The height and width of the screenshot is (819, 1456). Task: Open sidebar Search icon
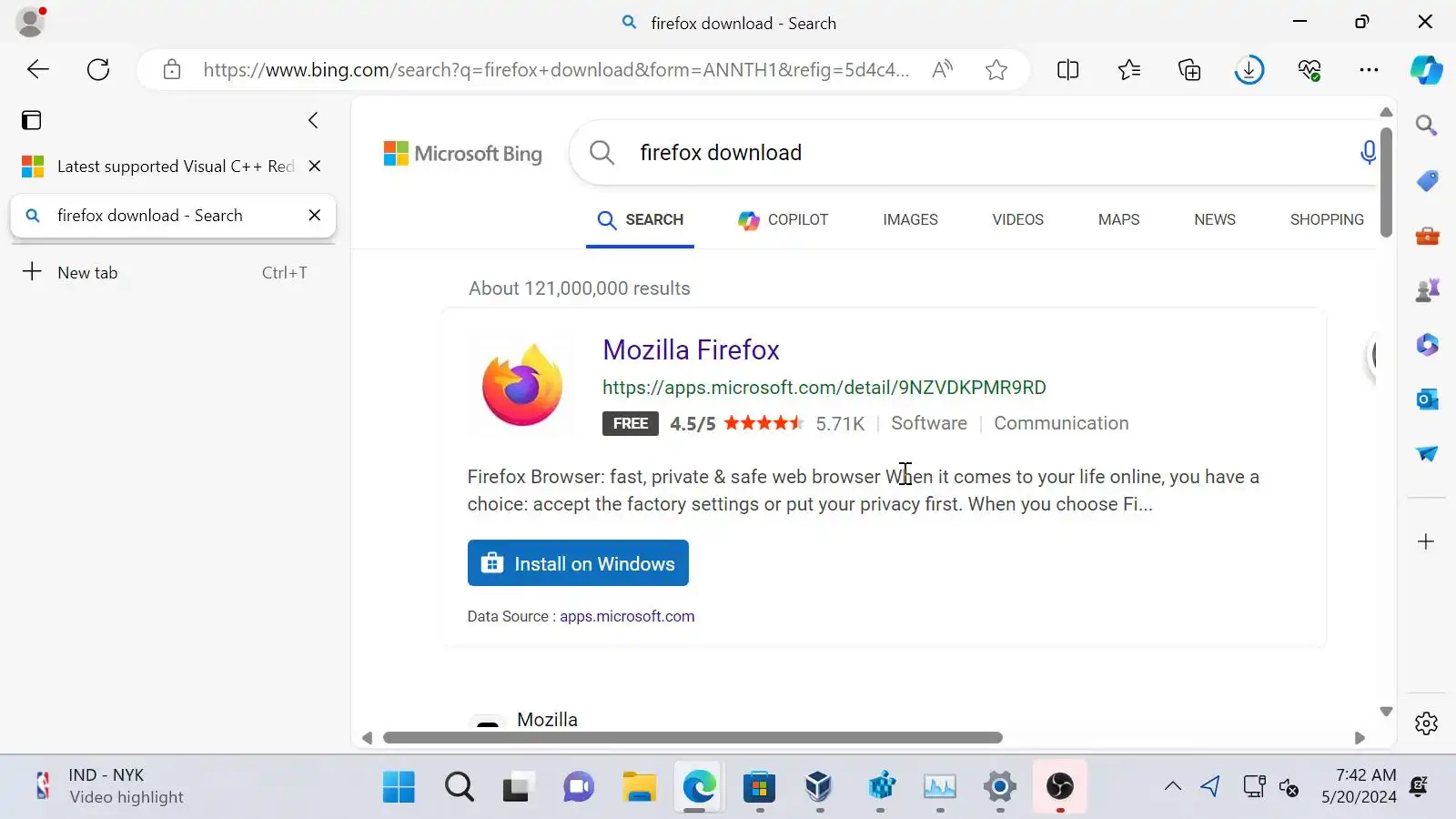[1426, 126]
